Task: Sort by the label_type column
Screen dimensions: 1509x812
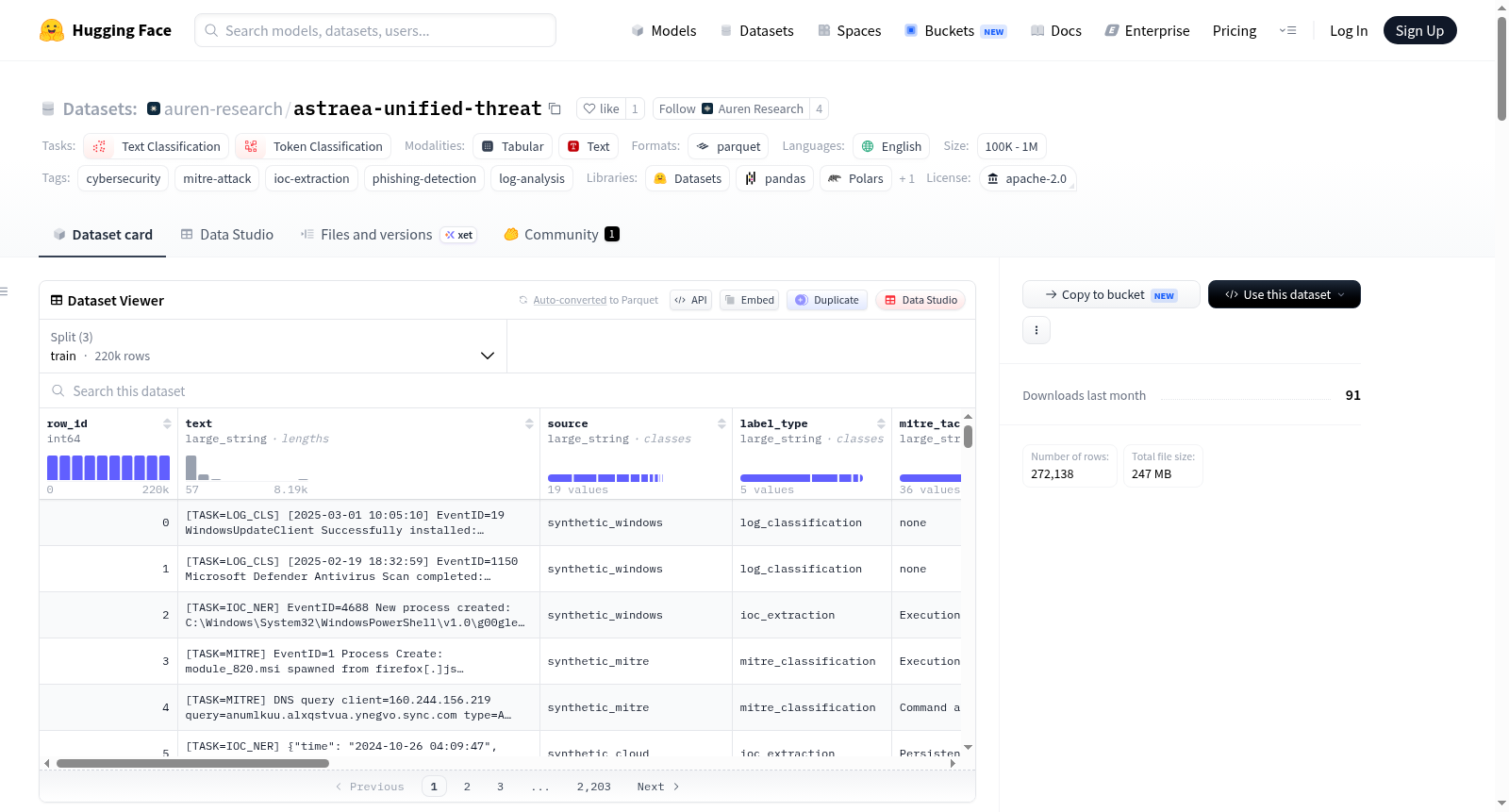Action: pyautogui.click(x=881, y=423)
